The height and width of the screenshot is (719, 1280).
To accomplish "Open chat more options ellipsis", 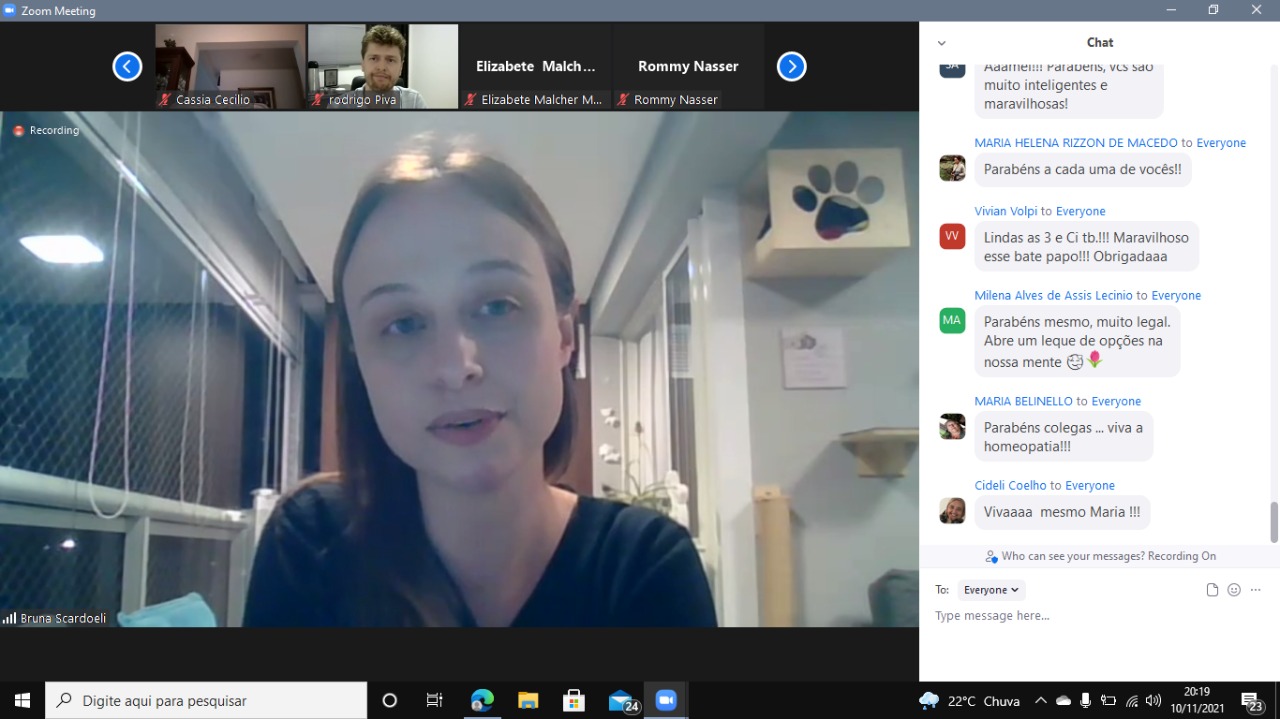I will click(1256, 590).
